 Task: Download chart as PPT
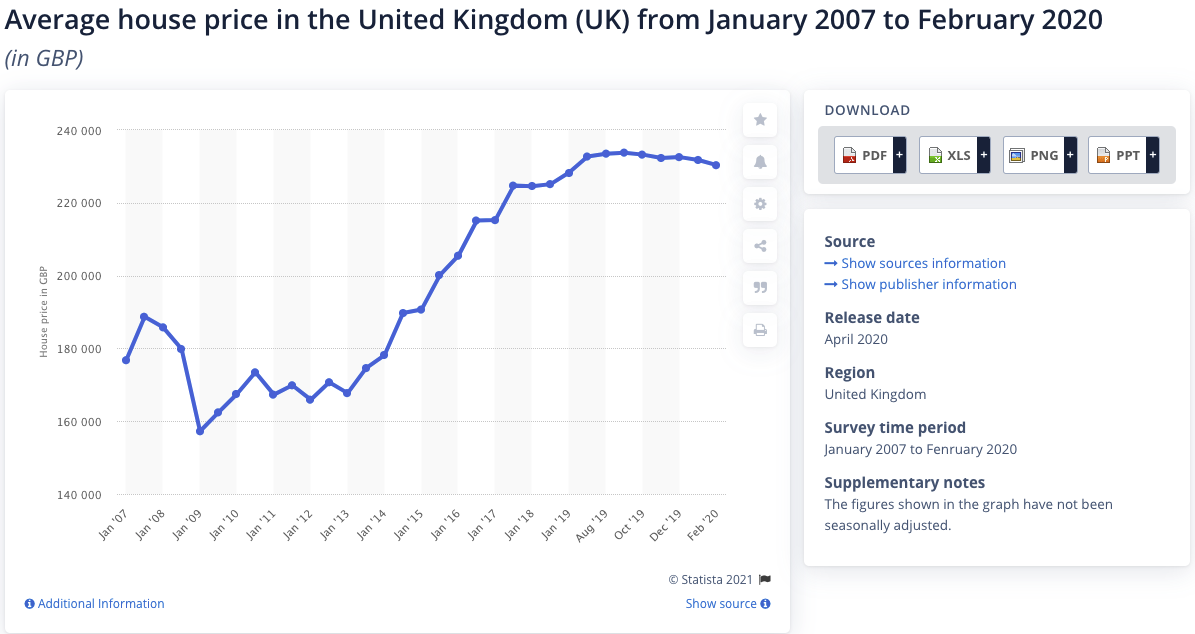click(x=1117, y=156)
